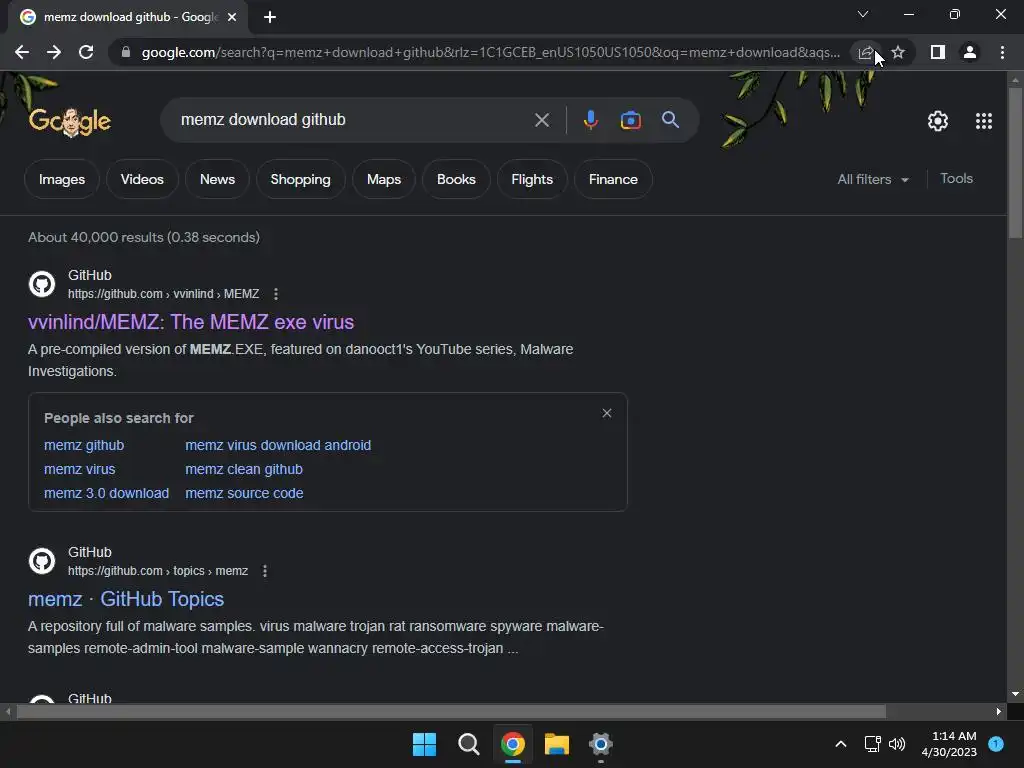Screen dimensions: 1024x768
Task: Switch to Maps results
Action: 383,179
